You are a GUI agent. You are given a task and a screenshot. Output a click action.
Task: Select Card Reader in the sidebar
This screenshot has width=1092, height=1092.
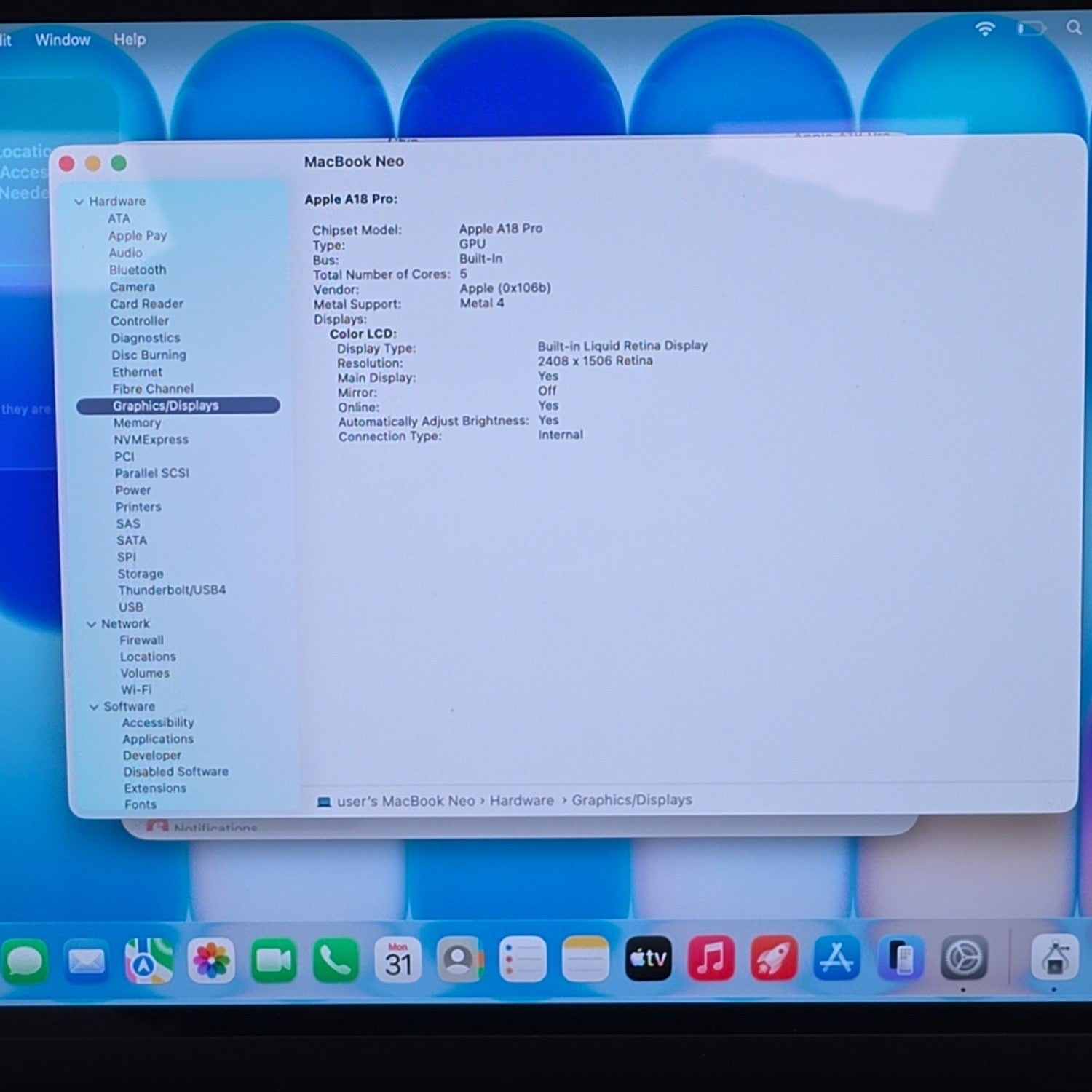(x=147, y=304)
